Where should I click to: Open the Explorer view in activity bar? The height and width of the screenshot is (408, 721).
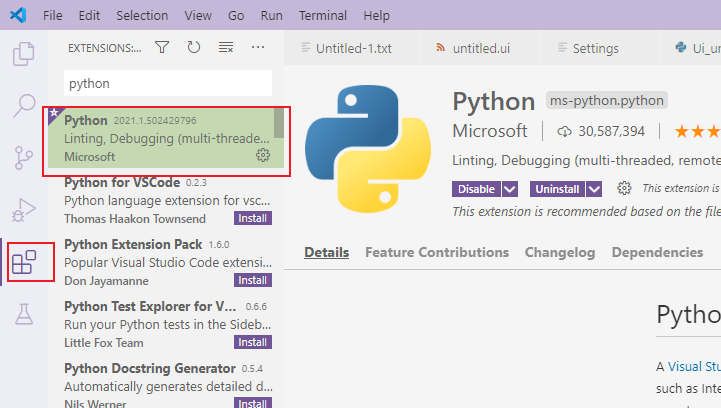23,52
